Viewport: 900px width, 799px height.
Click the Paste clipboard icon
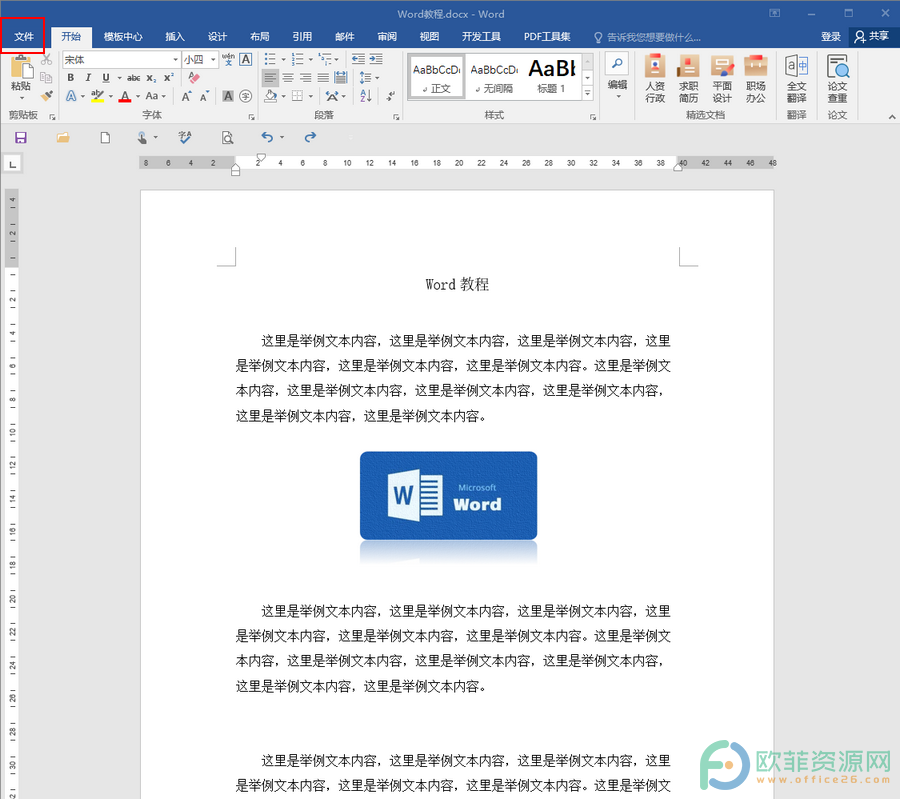tap(21, 68)
